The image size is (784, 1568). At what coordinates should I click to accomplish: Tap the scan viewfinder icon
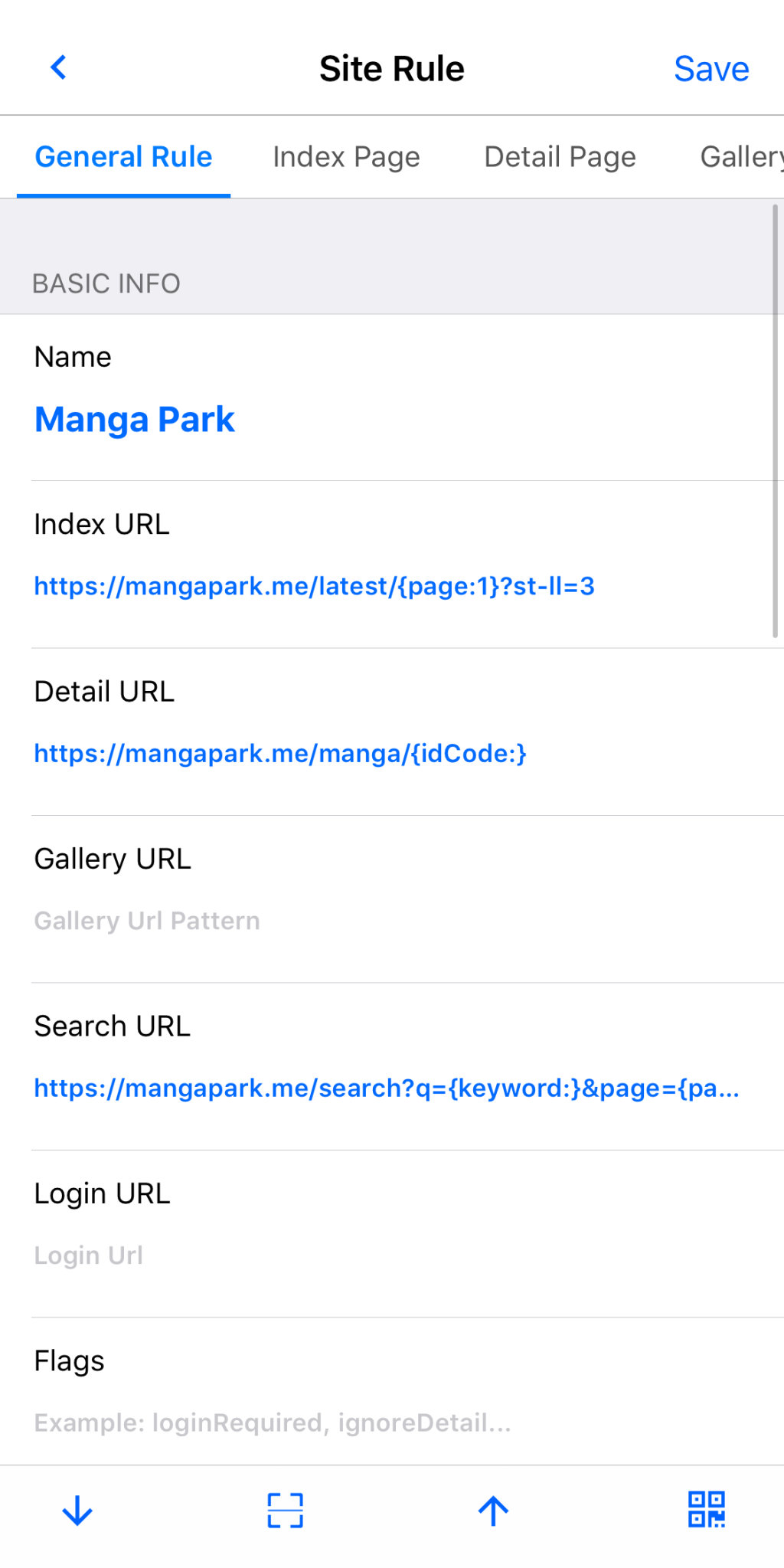point(285,1511)
